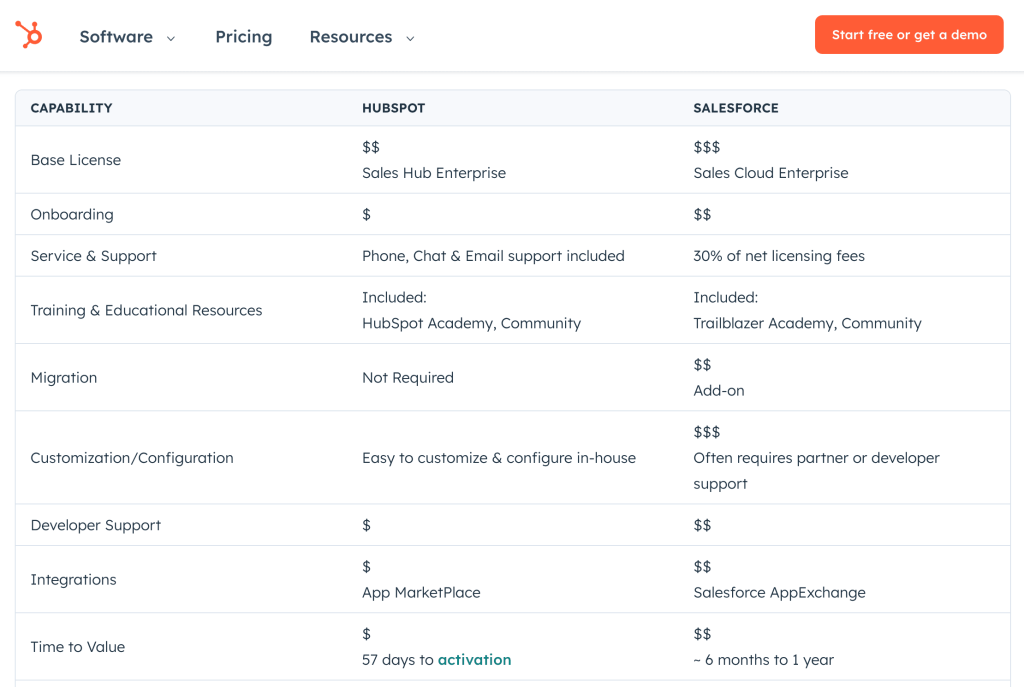Click Sales Cloud Enterprise text
This screenshot has width=1024, height=687.
tap(771, 173)
